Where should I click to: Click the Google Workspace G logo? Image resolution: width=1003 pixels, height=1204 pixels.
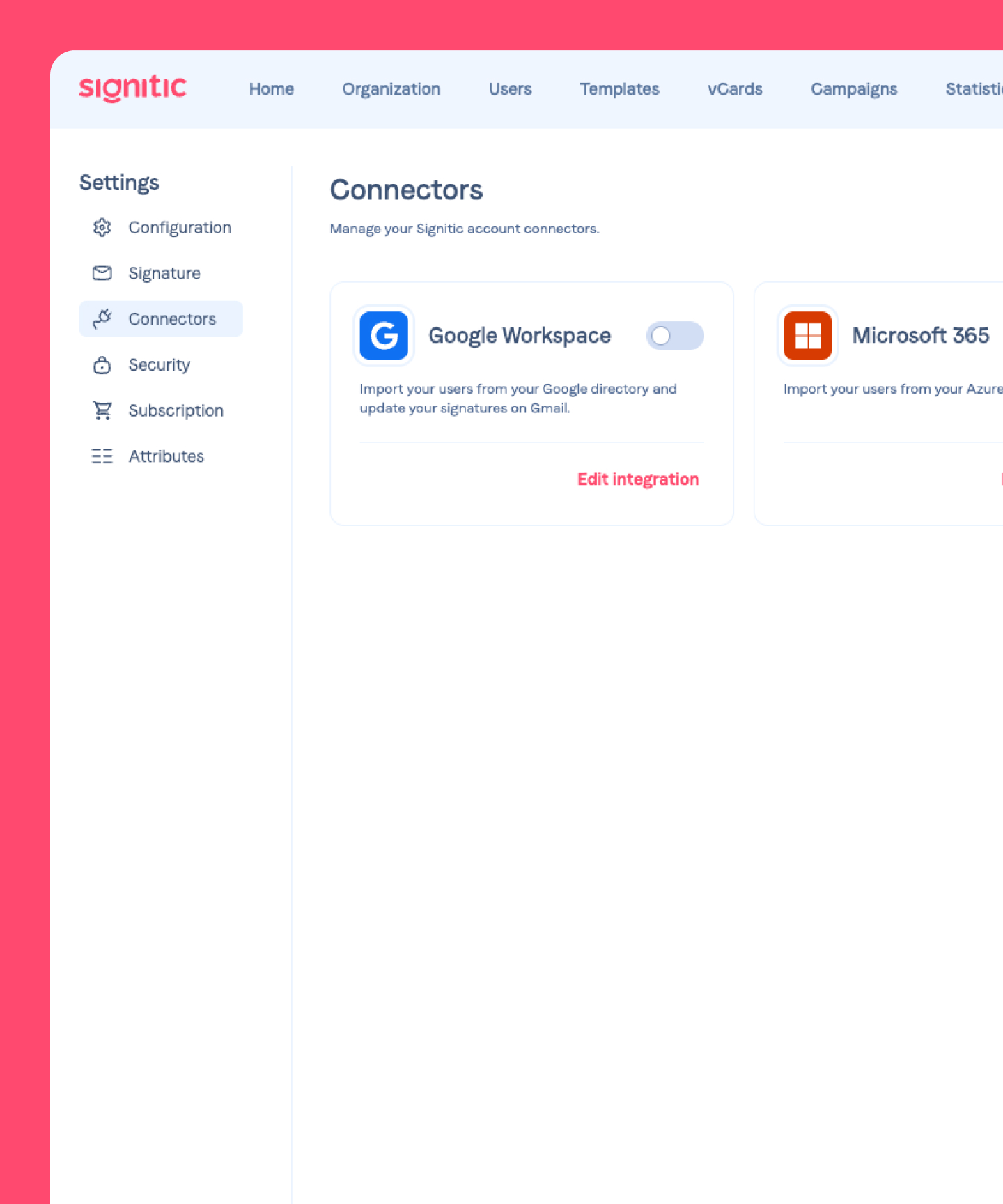(384, 336)
